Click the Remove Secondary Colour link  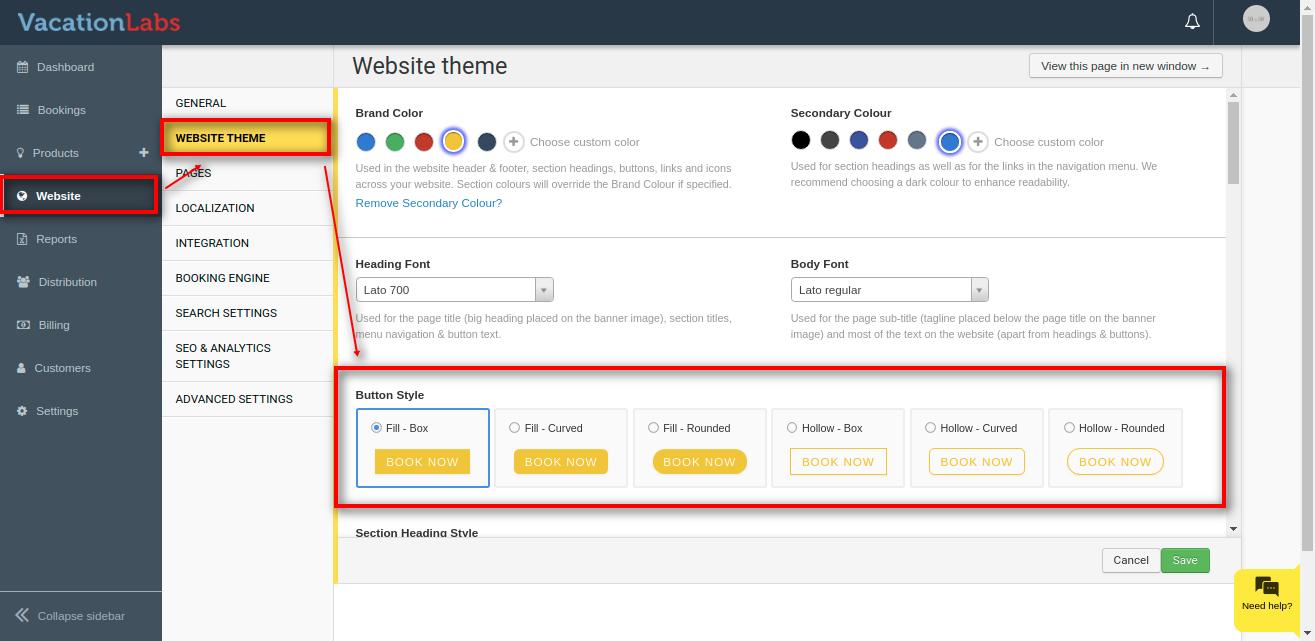tap(428, 203)
